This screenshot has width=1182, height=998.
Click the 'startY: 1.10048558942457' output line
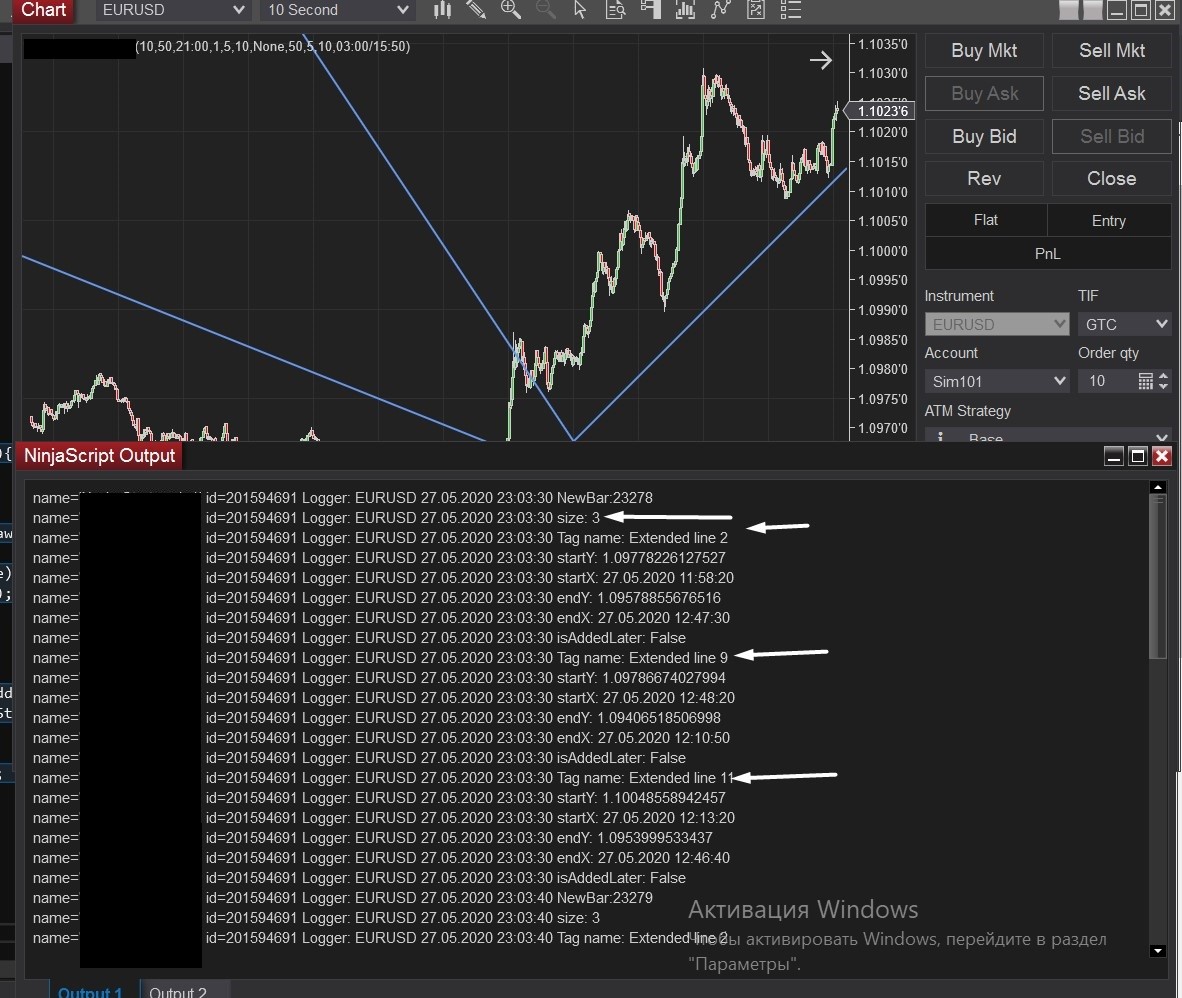click(x=379, y=797)
